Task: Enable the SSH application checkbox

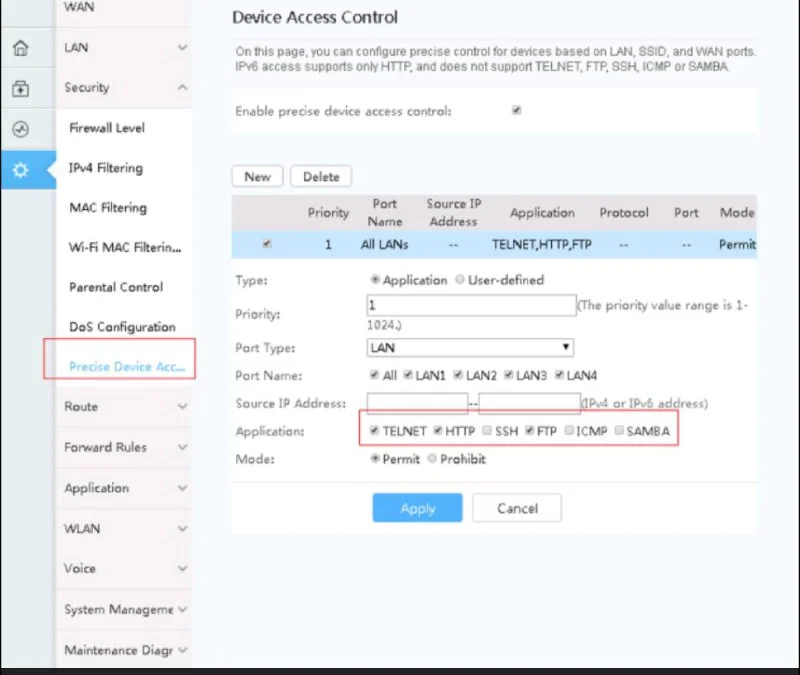Action: [486, 431]
